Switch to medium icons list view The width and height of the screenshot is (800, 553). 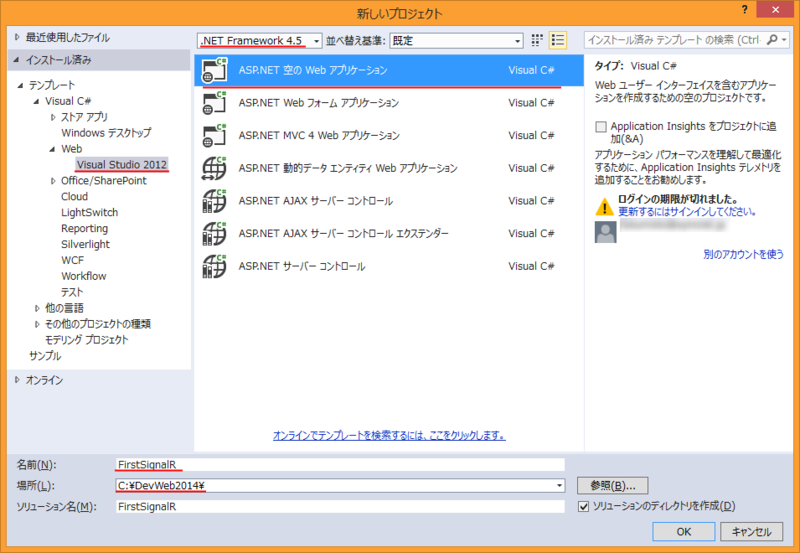[558, 40]
